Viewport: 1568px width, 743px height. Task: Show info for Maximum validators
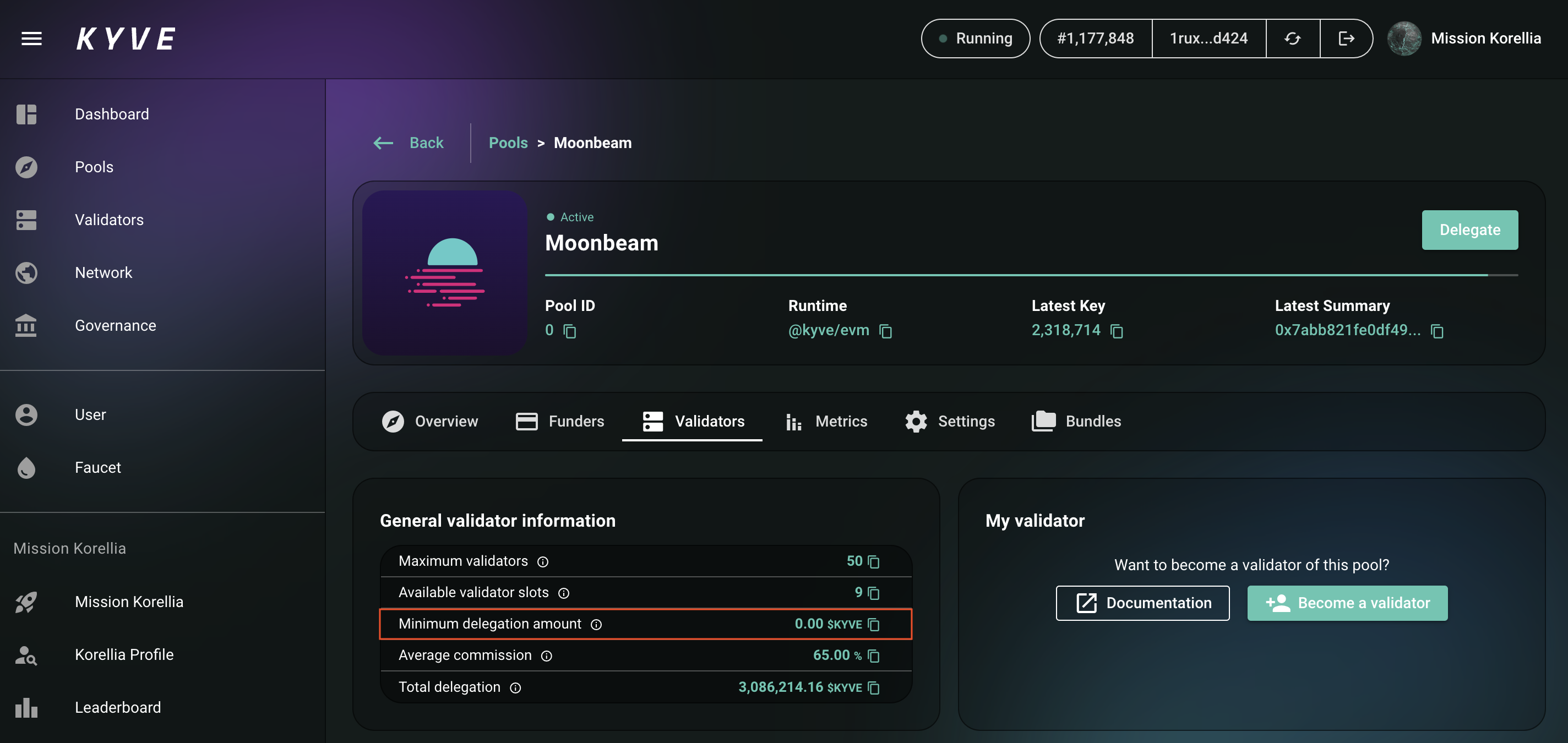coord(542,562)
